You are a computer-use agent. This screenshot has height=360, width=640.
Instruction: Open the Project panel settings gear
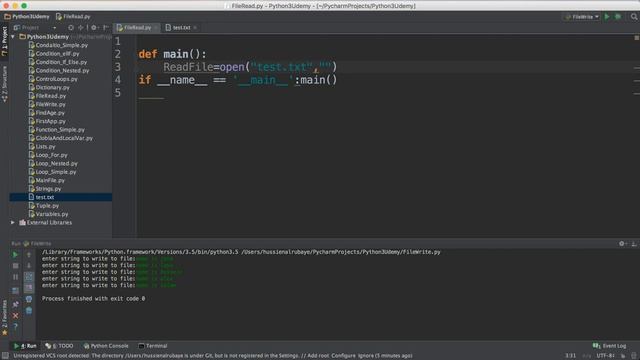tap(94, 27)
